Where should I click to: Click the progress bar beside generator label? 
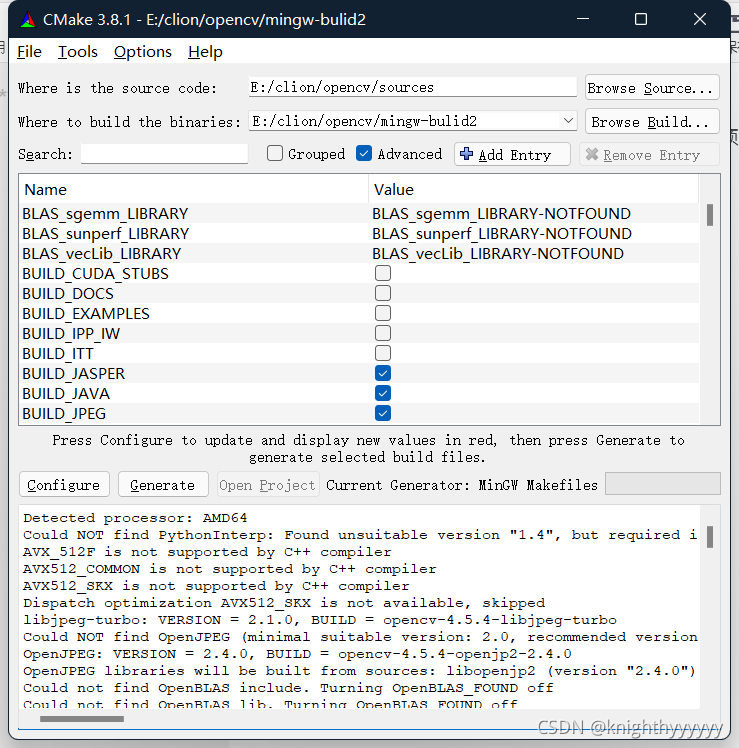pos(663,484)
